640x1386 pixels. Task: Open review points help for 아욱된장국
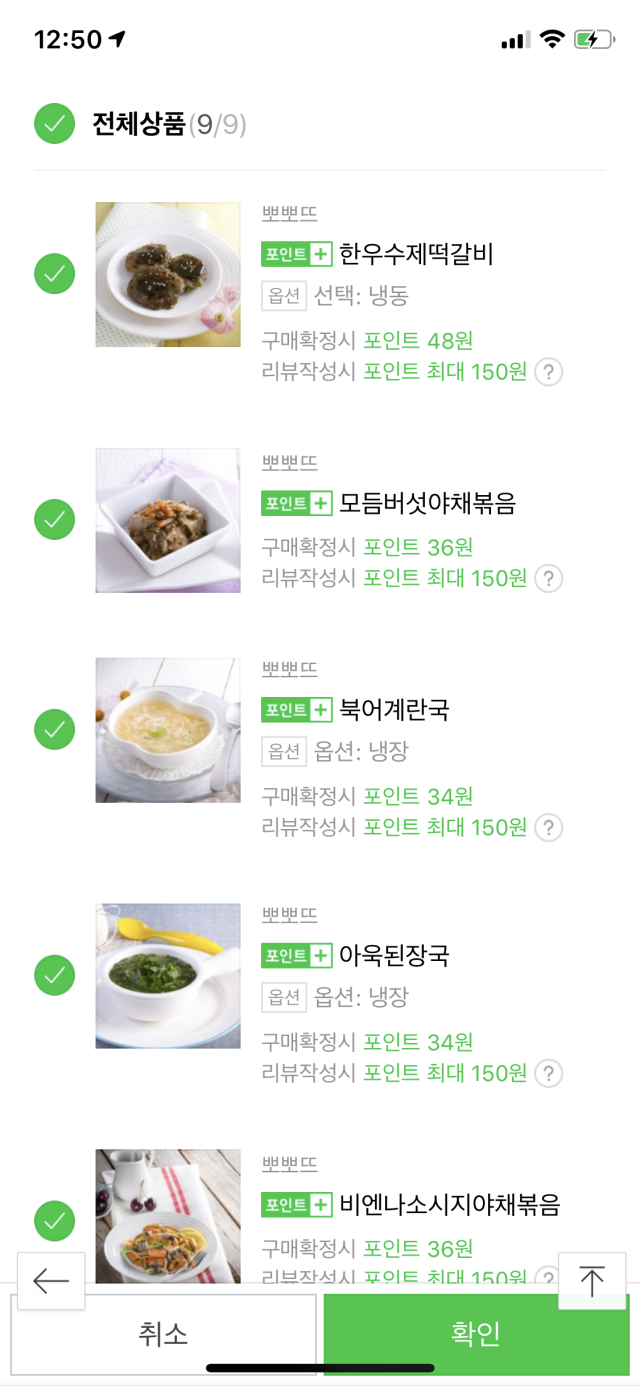[548, 1074]
